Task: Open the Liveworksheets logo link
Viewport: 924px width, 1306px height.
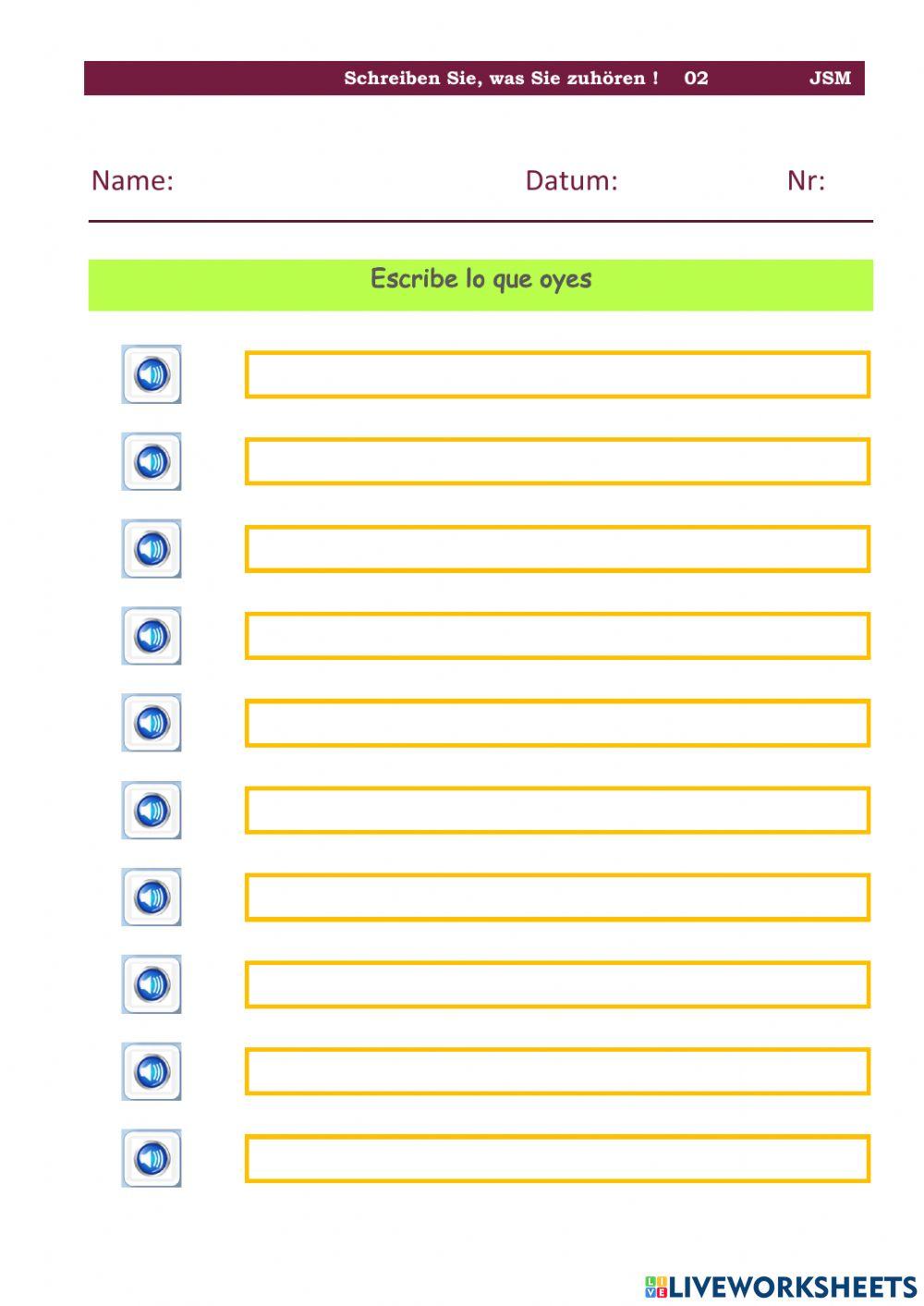Action: point(781,1287)
